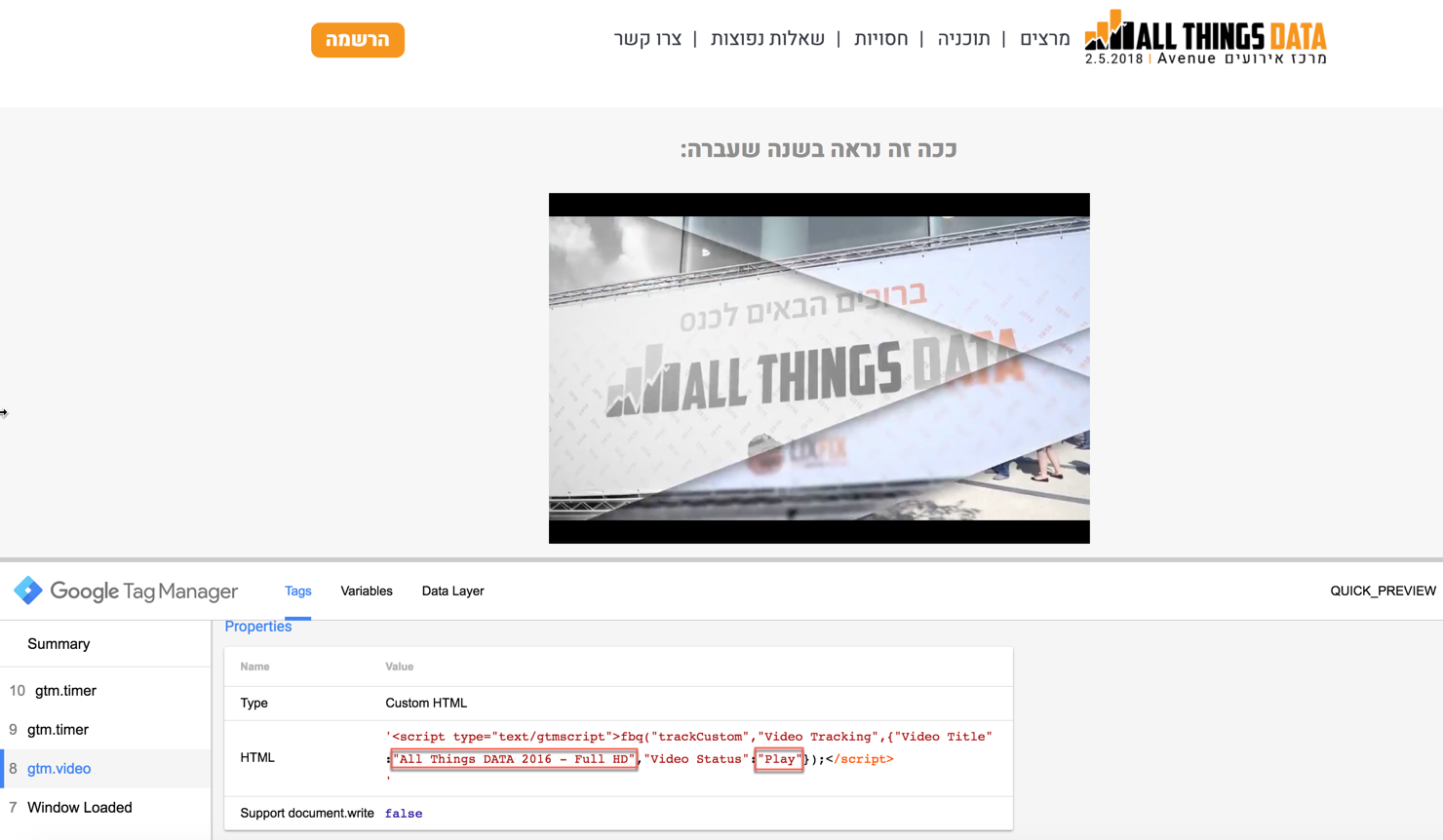Select event 7 Window Loaded
Viewport: 1443px width, 840px height.
click(x=105, y=808)
